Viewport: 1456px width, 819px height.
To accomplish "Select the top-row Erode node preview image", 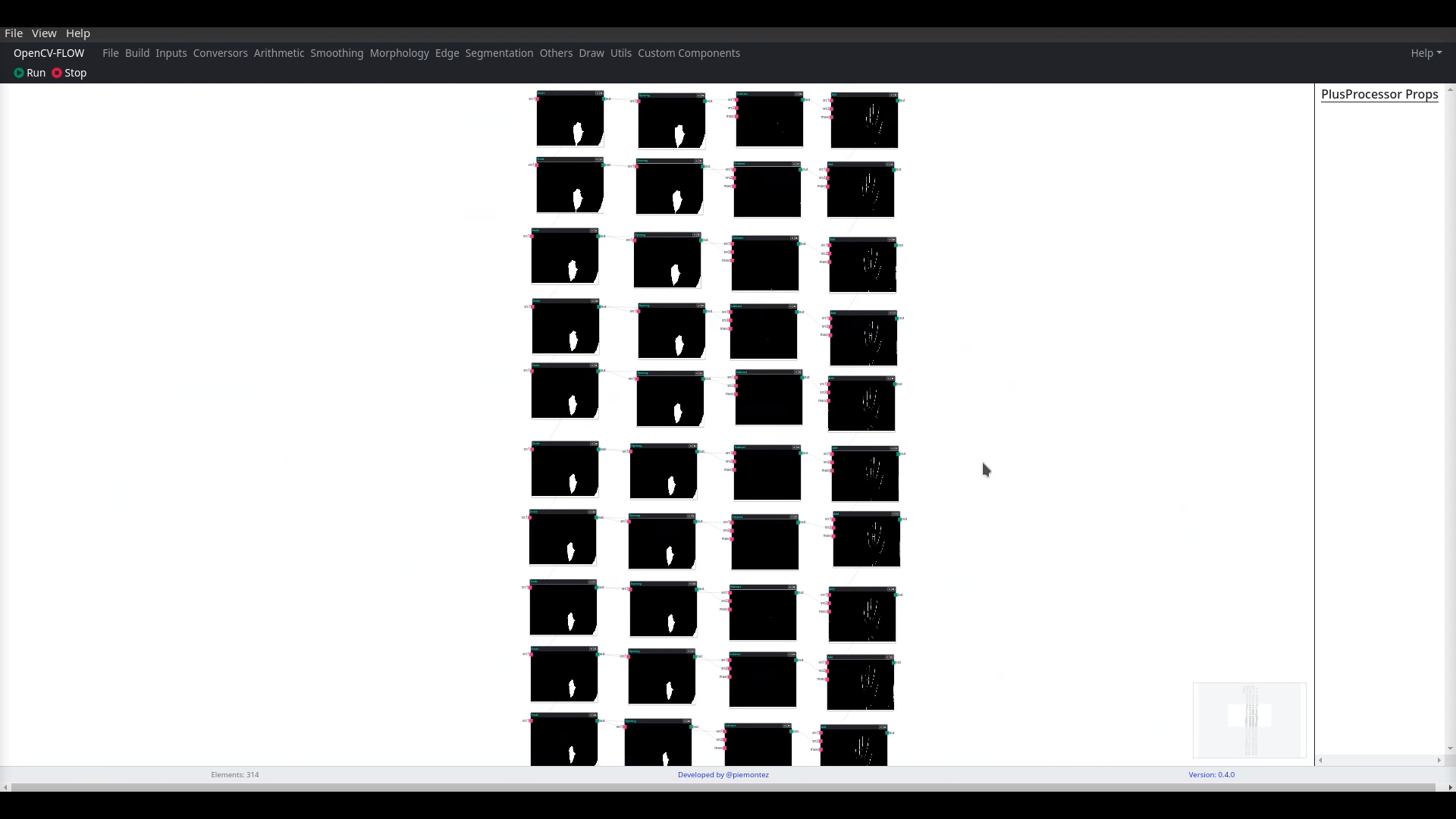I will [570, 121].
